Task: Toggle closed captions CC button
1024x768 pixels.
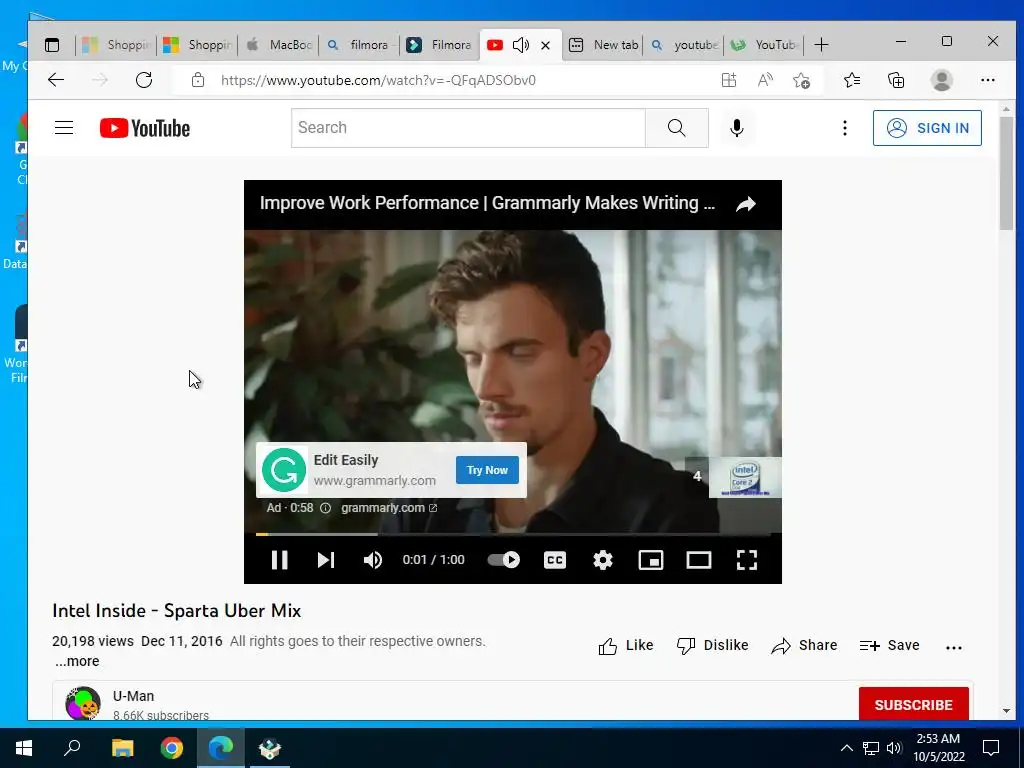Action: tap(554, 560)
